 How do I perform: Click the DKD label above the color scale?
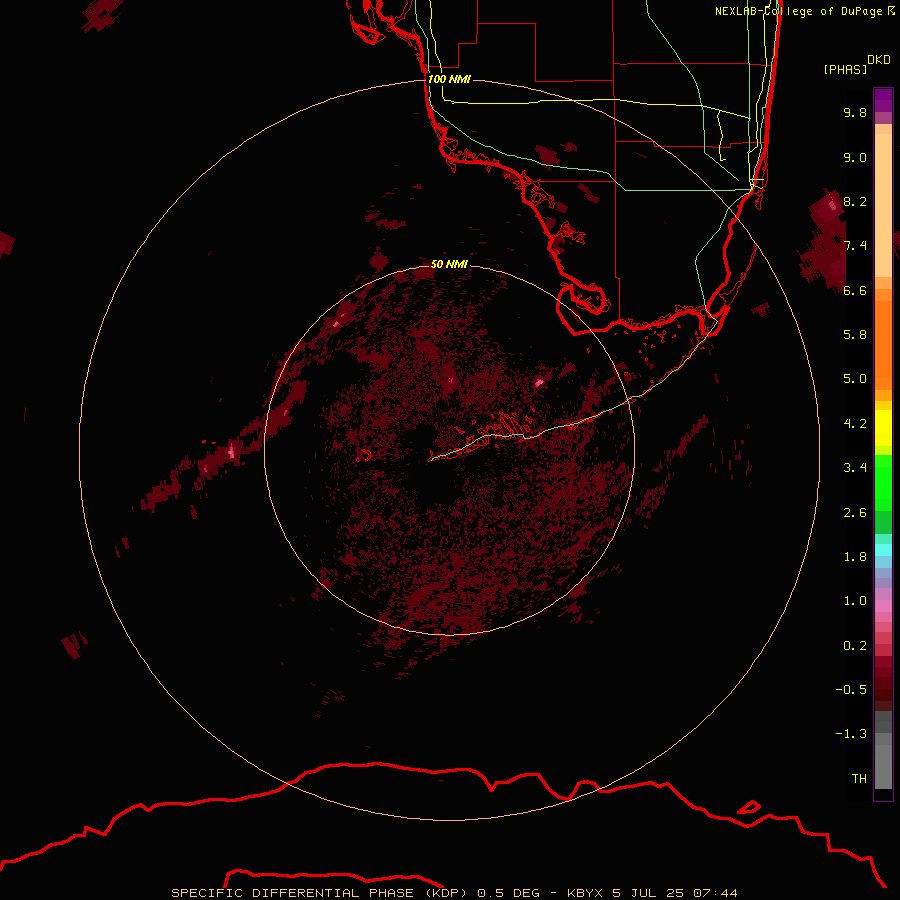879,60
